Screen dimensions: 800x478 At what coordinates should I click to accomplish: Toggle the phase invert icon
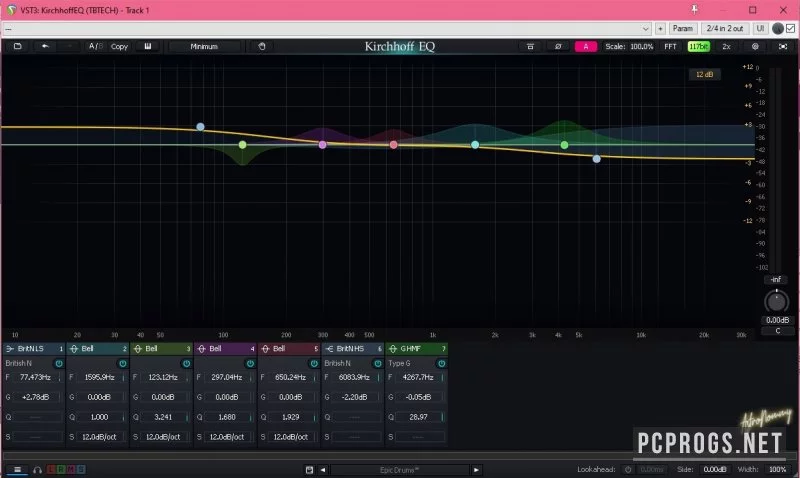coord(558,46)
